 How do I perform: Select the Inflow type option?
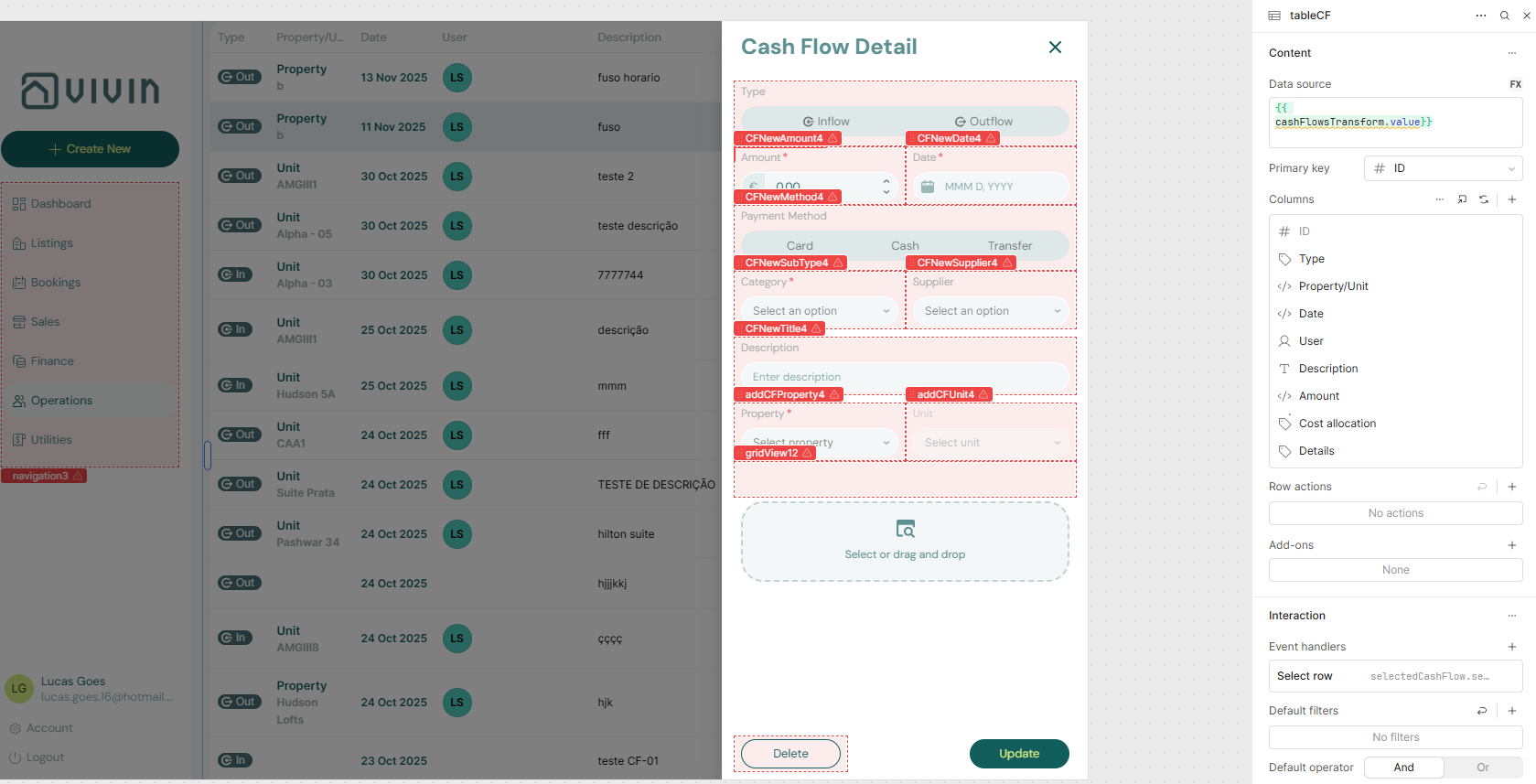click(x=826, y=122)
